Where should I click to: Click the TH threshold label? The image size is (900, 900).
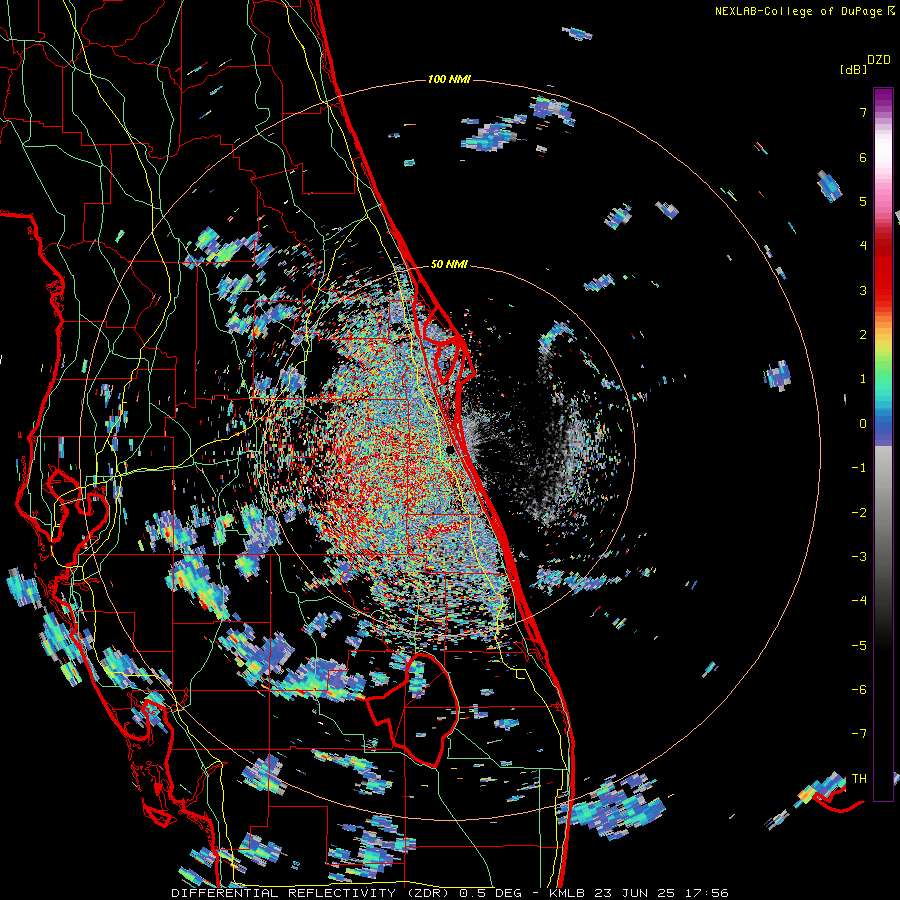pos(859,779)
